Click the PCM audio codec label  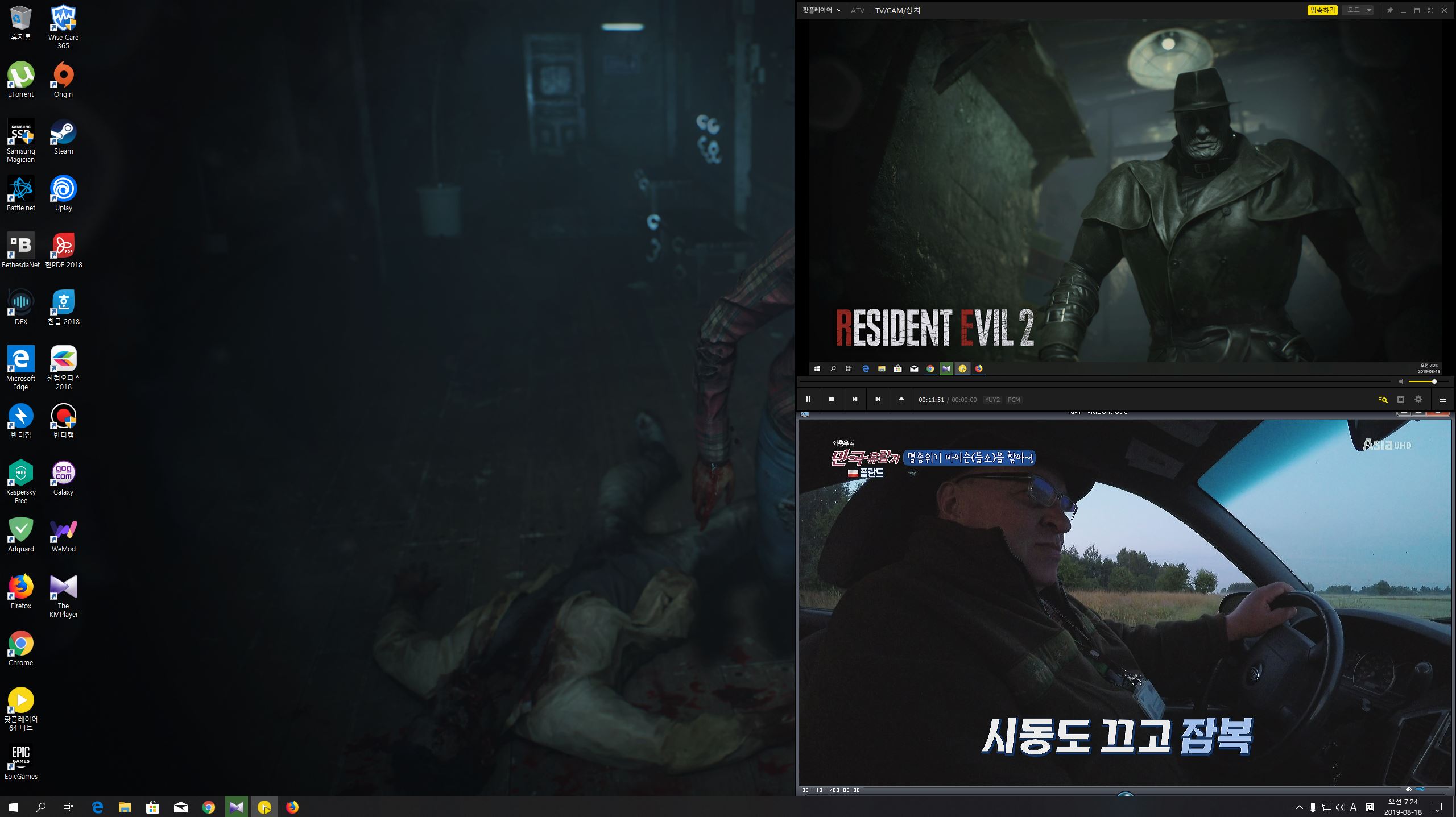1014,400
